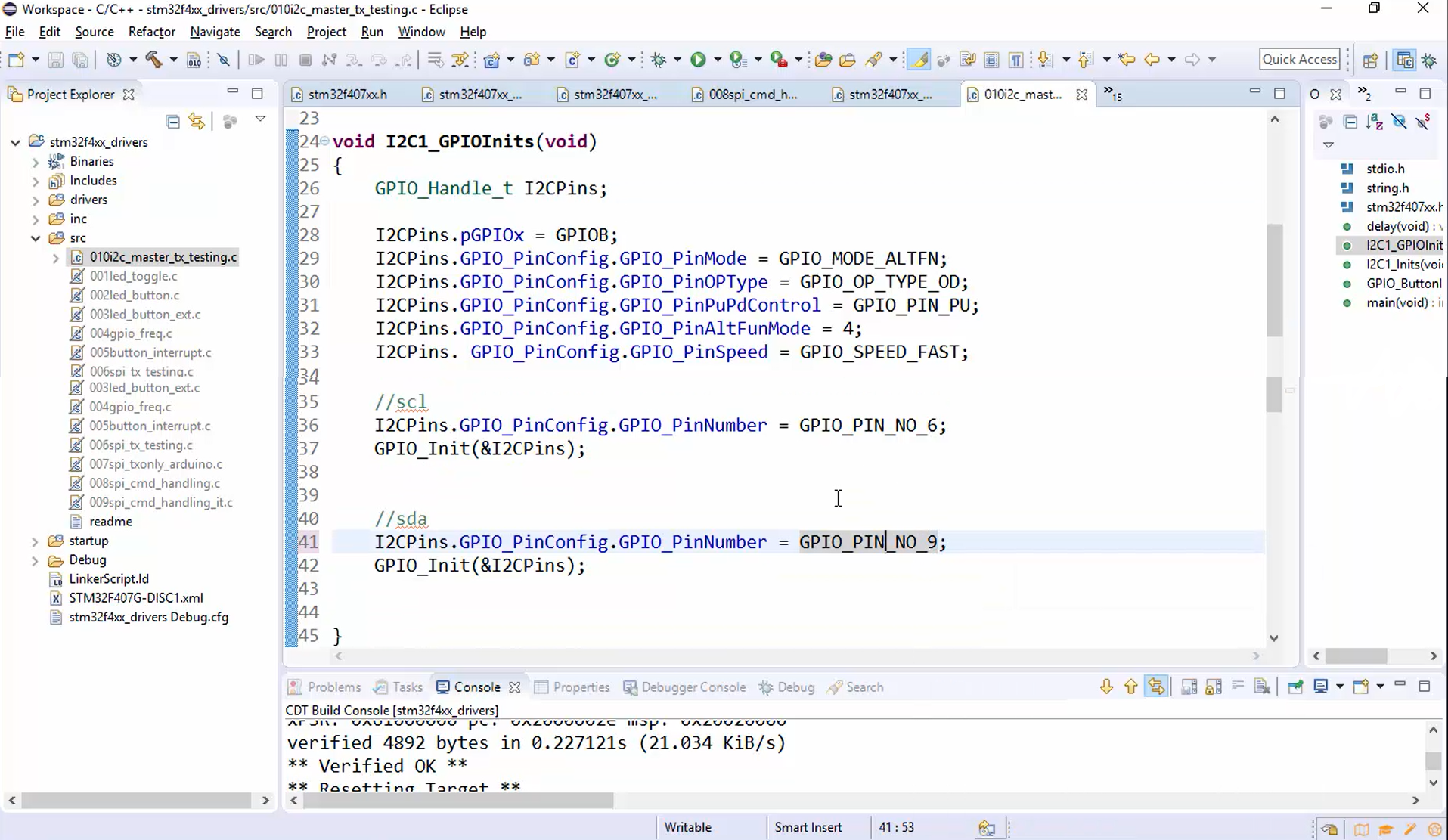Switch to the stm32f407xx.h editor tab

click(x=347, y=95)
